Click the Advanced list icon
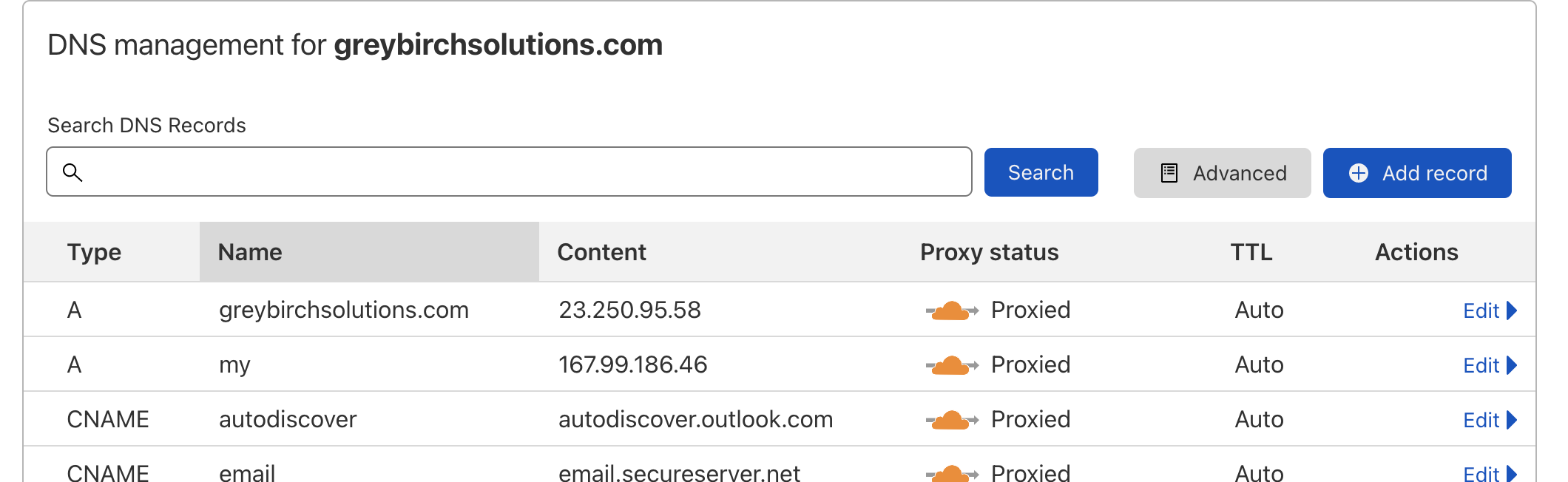The width and height of the screenshot is (1568, 482). pyautogui.click(x=1169, y=173)
